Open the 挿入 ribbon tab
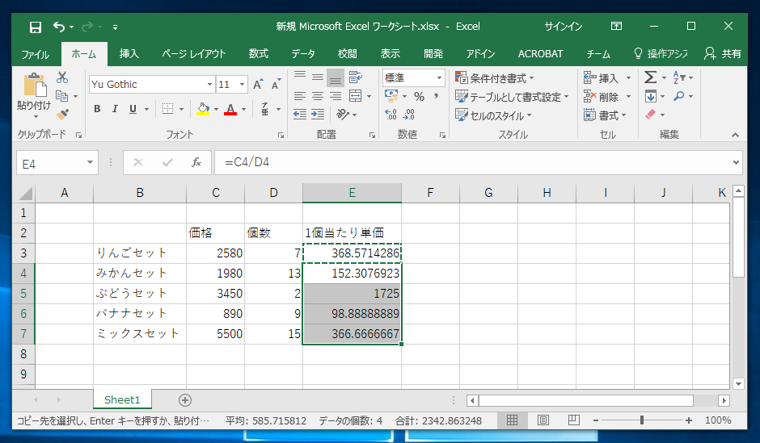The height and width of the screenshot is (443, 760). tap(129, 54)
